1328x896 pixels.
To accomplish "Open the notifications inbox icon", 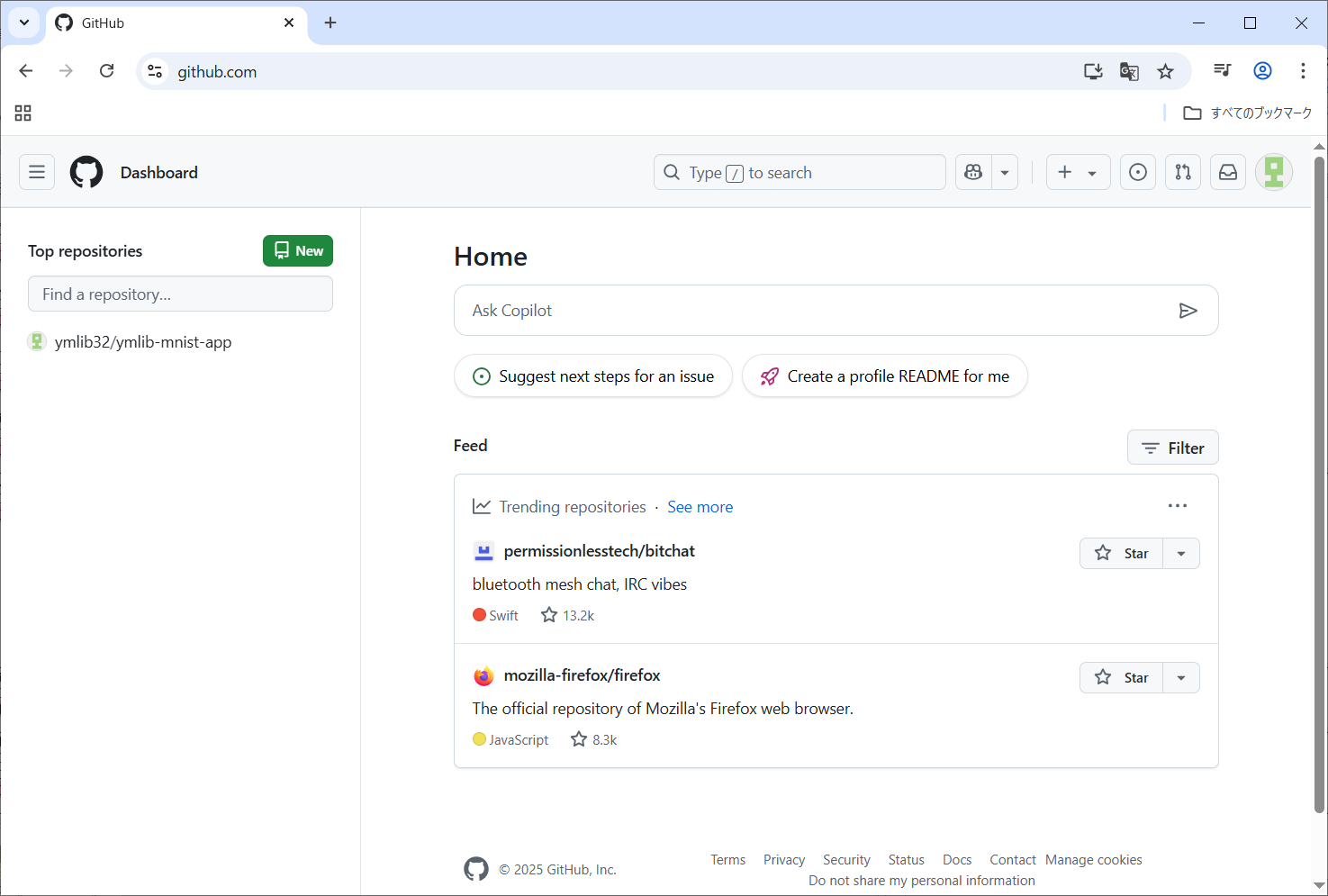I will [x=1228, y=172].
